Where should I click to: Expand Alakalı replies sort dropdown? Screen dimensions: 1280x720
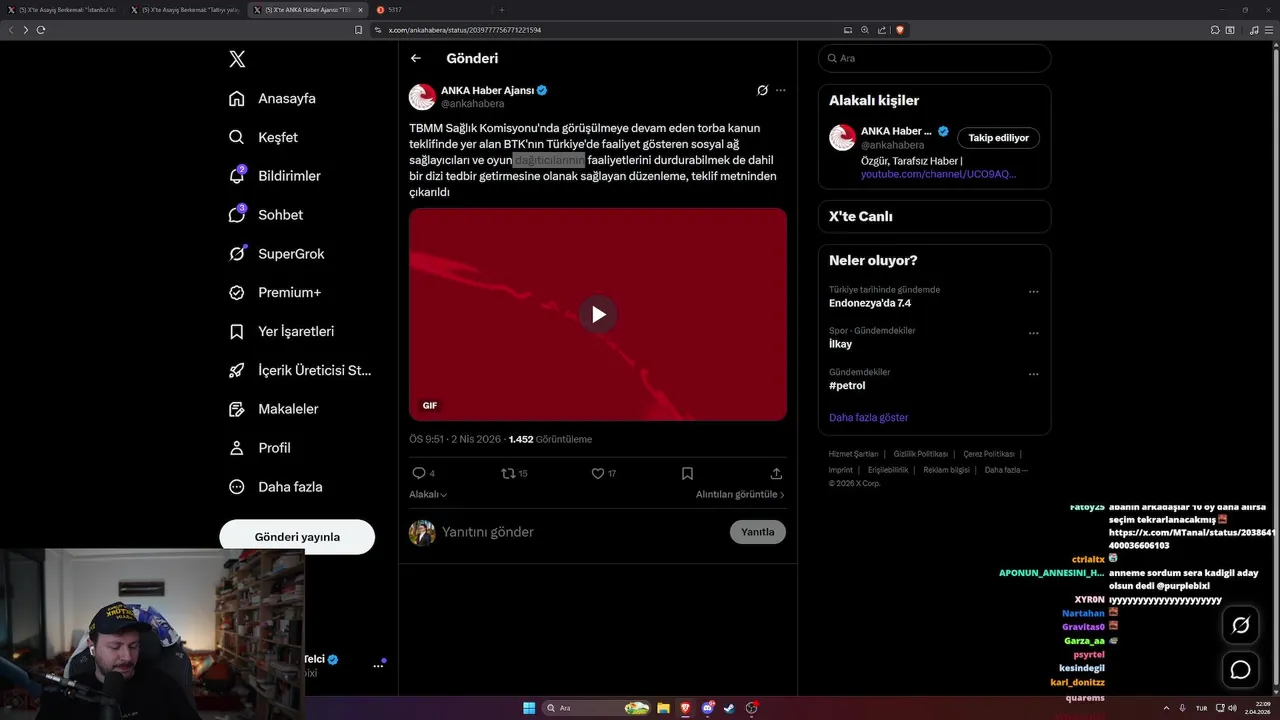tap(428, 494)
